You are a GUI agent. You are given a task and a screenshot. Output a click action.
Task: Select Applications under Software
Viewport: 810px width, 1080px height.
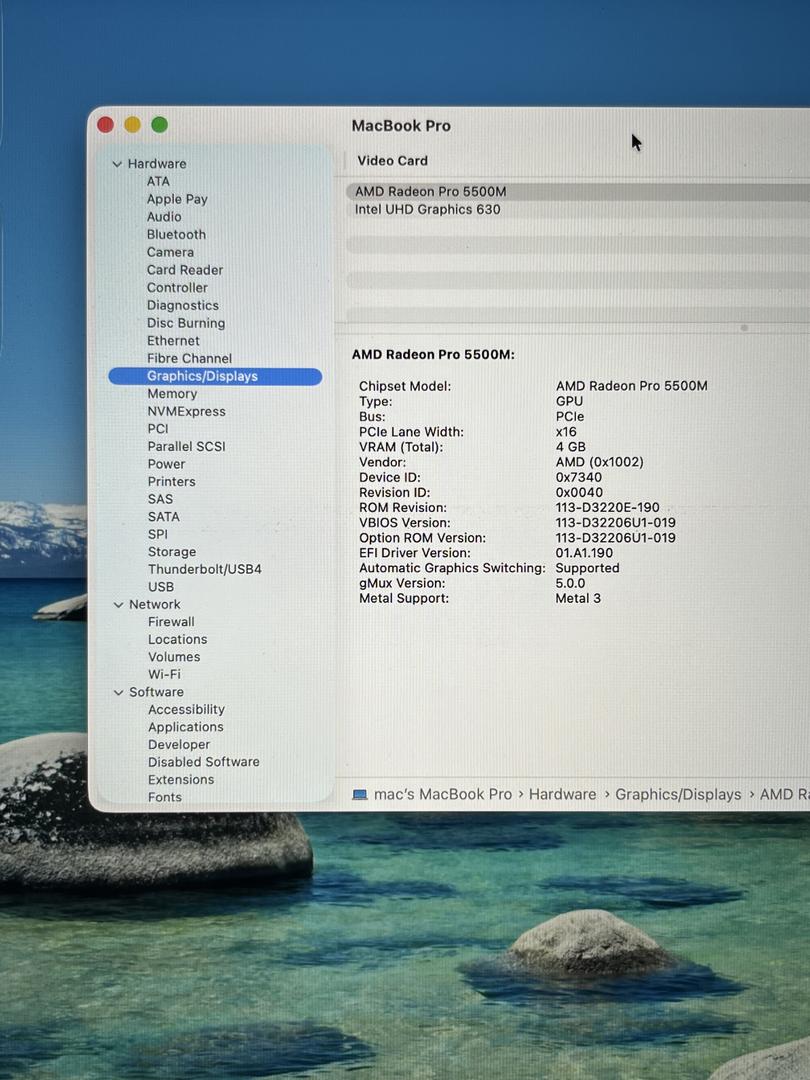click(x=186, y=727)
